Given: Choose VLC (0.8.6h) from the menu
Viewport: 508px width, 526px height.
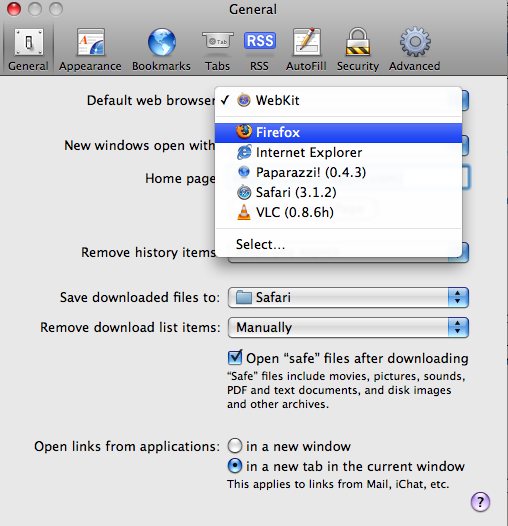Looking at the screenshot, I should [339, 212].
